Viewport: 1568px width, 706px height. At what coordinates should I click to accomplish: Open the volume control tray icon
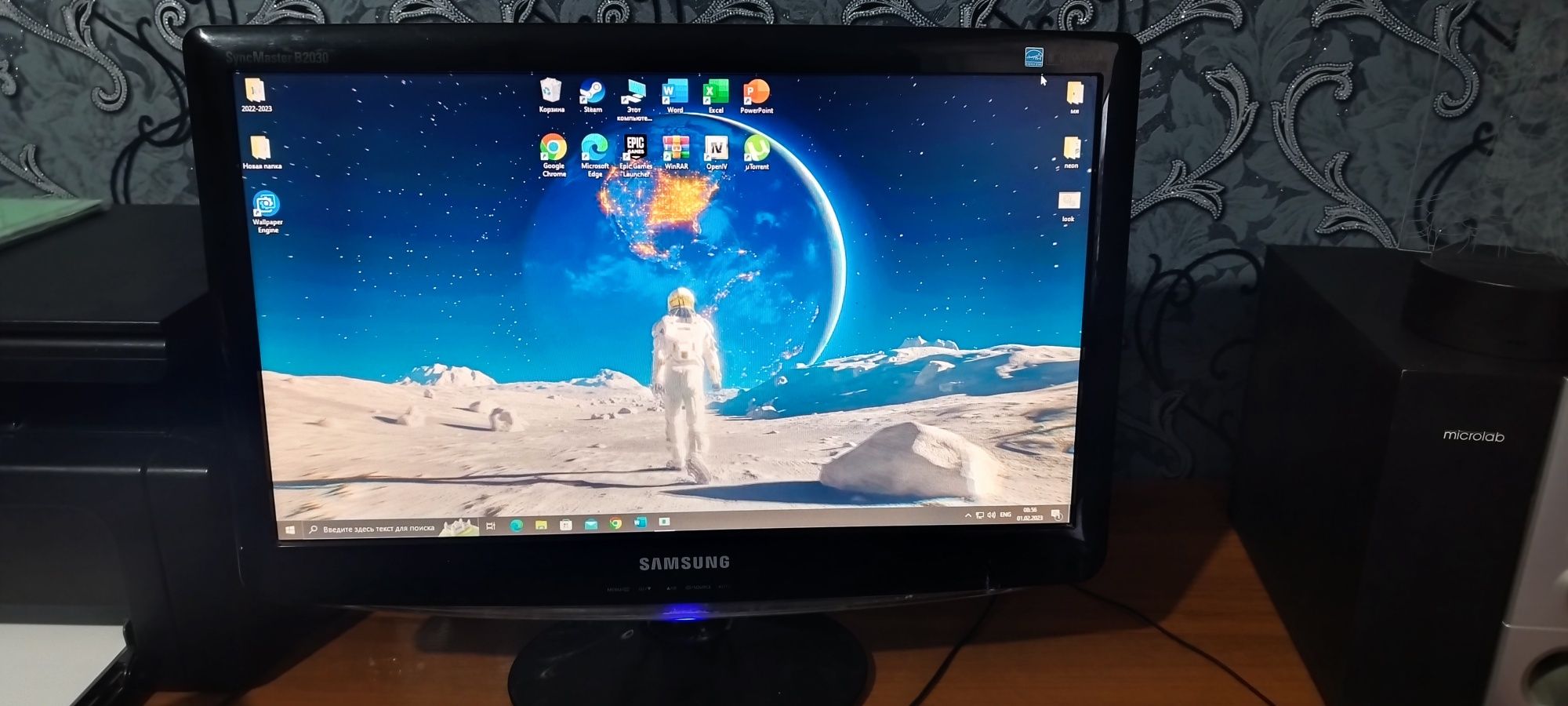(x=992, y=515)
